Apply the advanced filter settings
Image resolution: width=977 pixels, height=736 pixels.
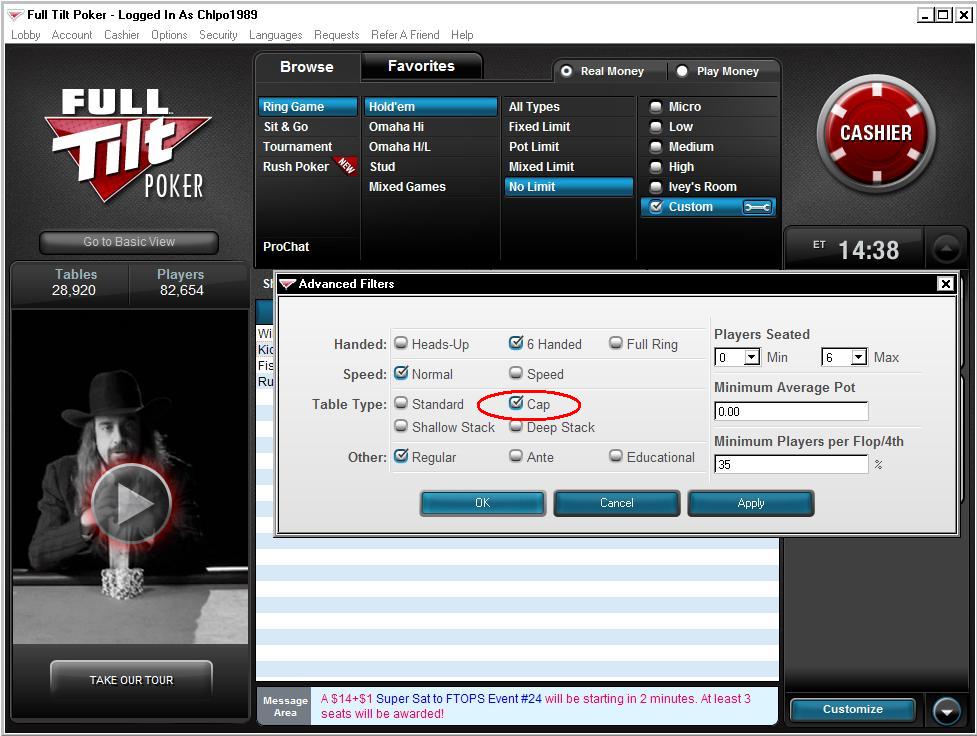click(x=751, y=503)
